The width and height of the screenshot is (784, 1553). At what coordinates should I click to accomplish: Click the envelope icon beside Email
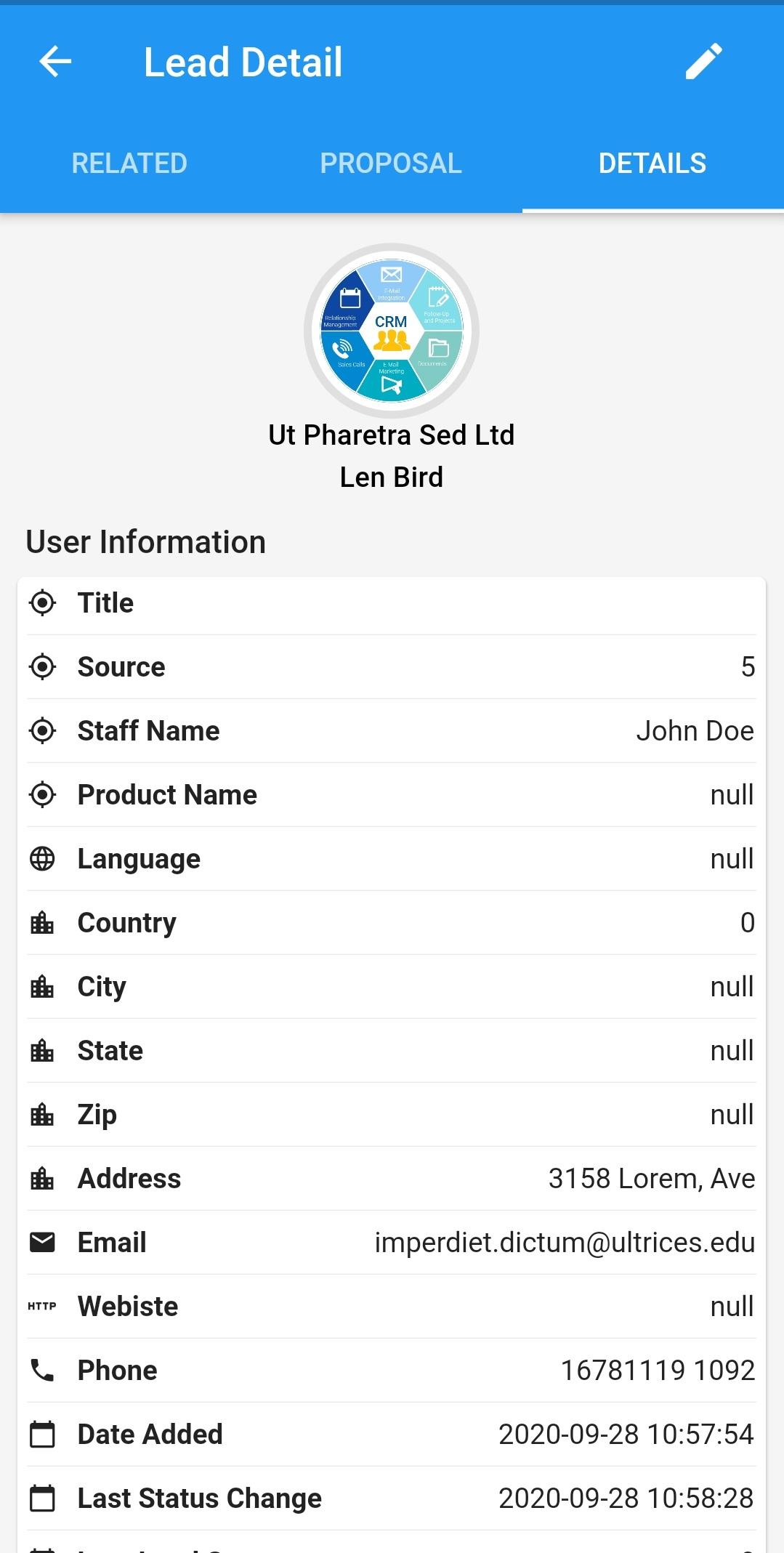point(42,1242)
